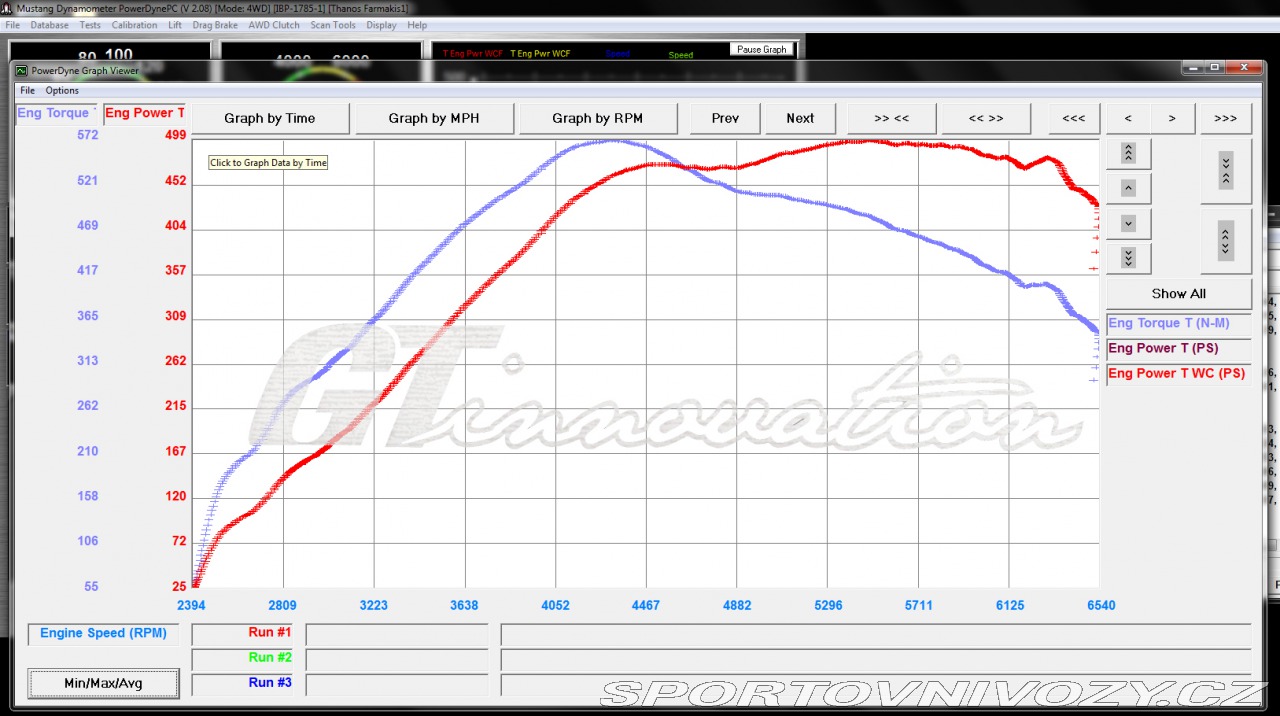Click Graph by RPM button
This screenshot has height=716, width=1280.
point(598,118)
